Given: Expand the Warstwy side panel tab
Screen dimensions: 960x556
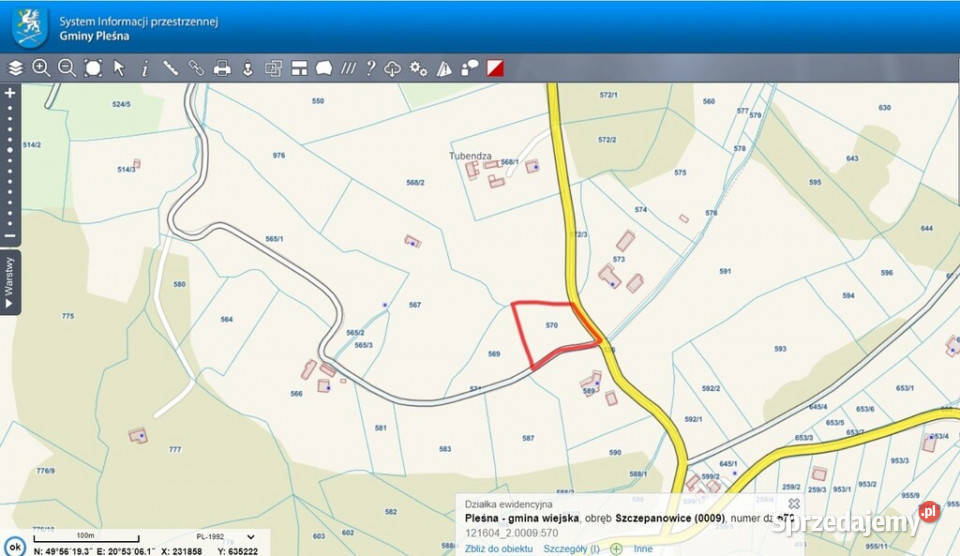Looking at the screenshot, I should [x=10, y=282].
